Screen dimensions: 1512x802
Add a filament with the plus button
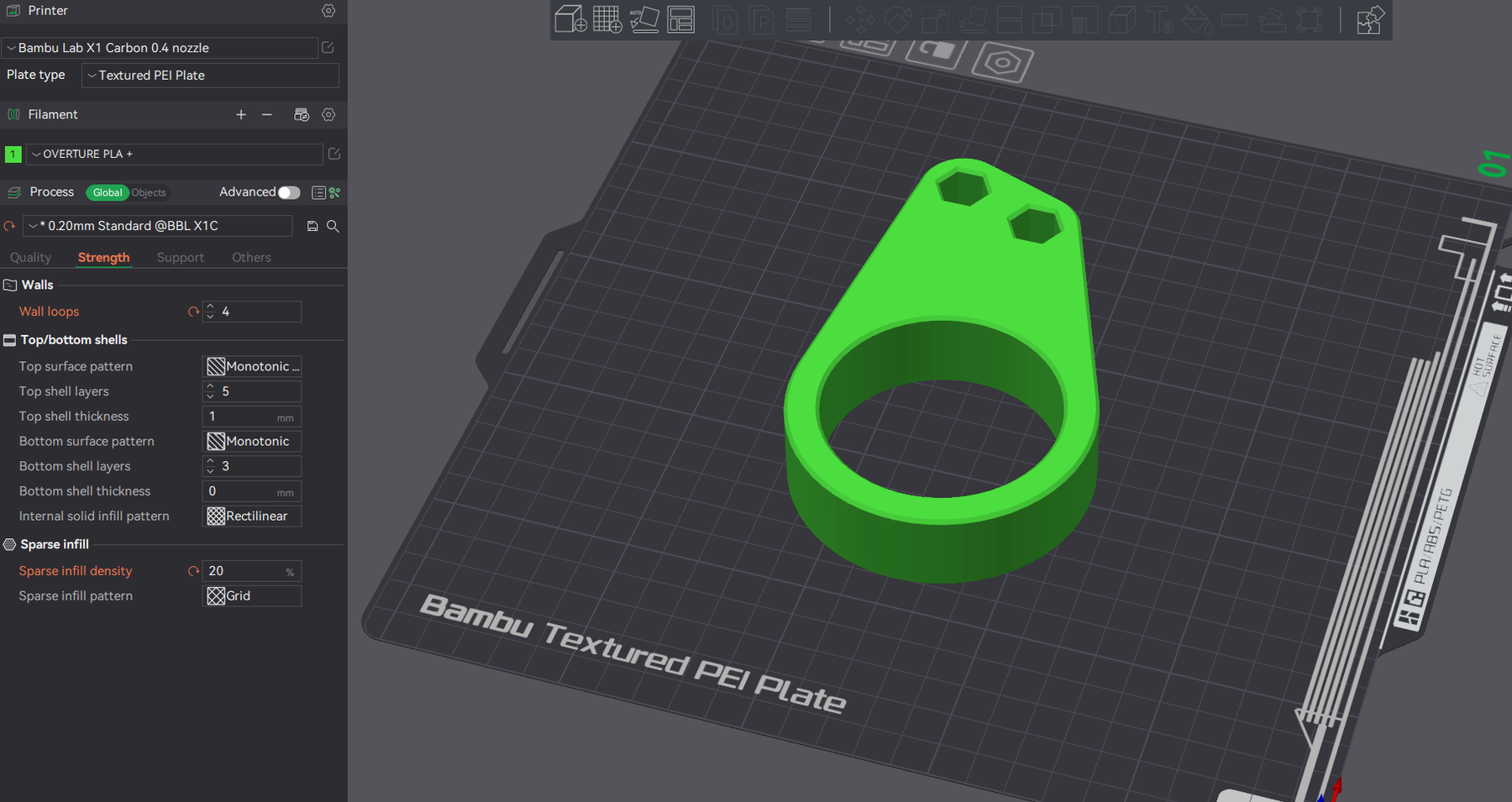tap(241, 114)
